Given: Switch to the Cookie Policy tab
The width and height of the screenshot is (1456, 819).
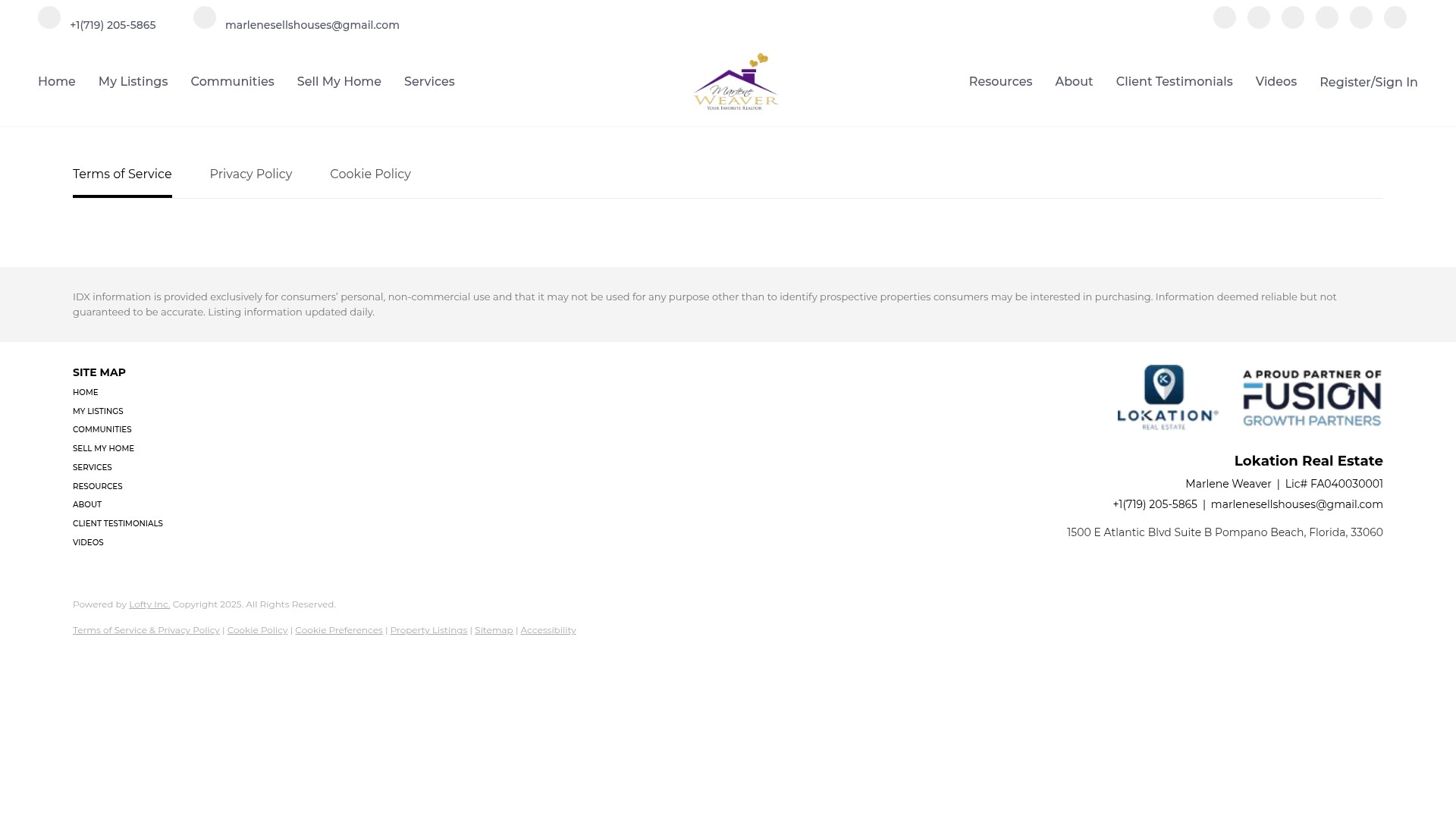Looking at the screenshot, I should coord(370,174).
